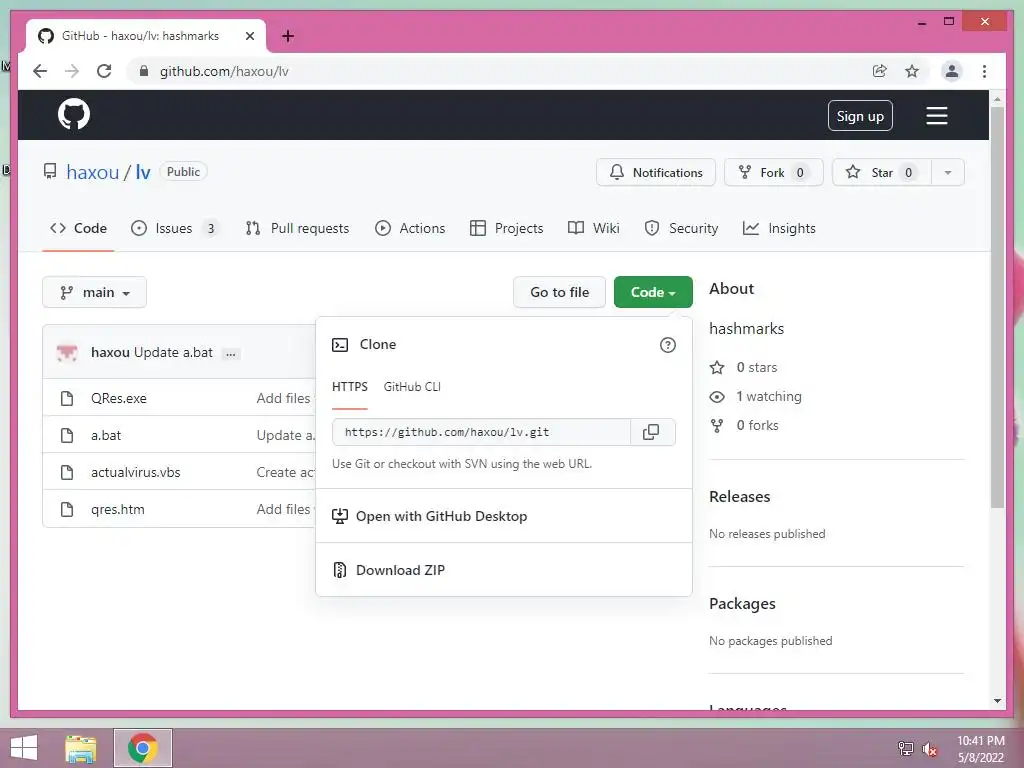Image resolution: width=1024 pixels, height=768 pixels.
Task: Open the Pull requests tab
Action: coord(297,229)
